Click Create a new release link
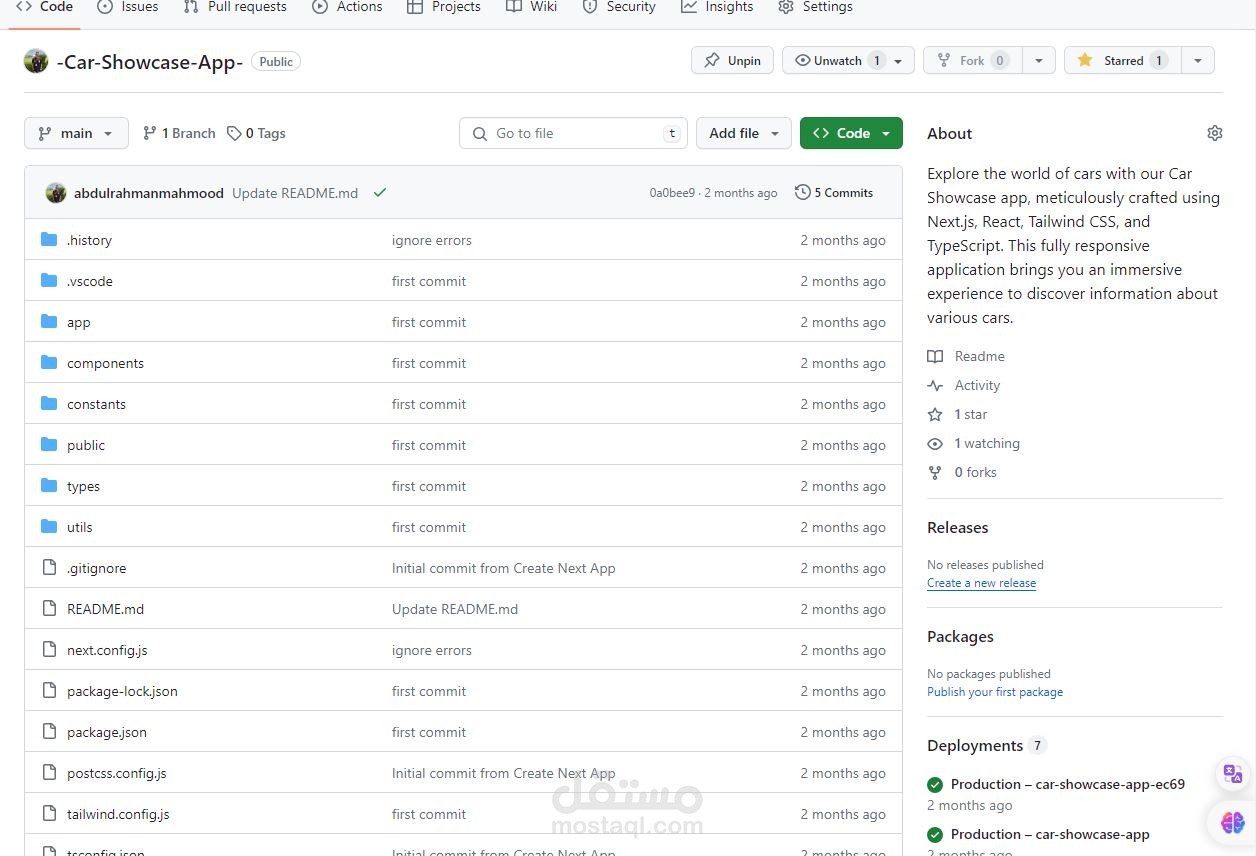Image resolution: width=1256 pixels, height=856 pixels. 981,583
